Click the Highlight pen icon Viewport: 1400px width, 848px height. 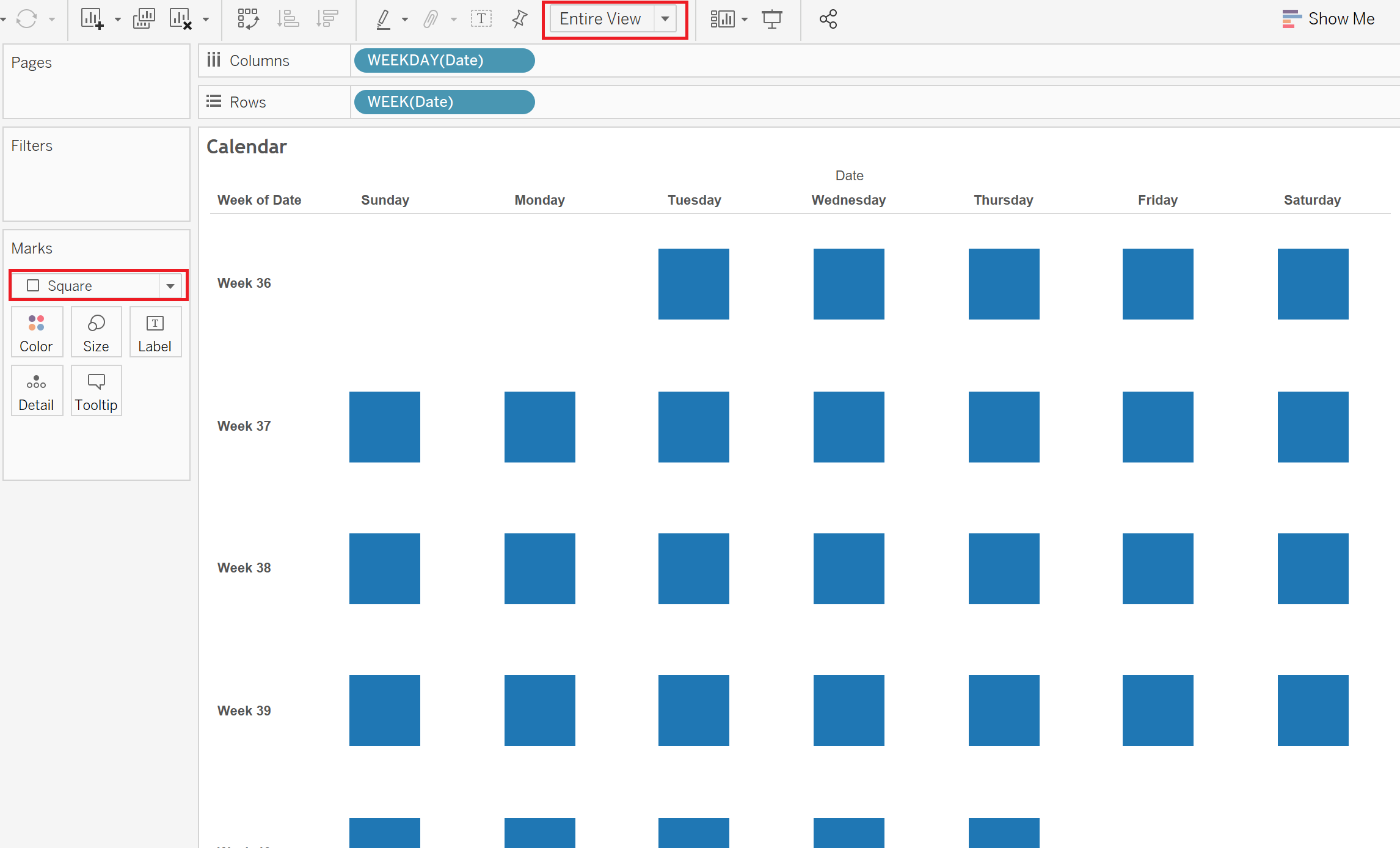pyautogui.click(x=383, y=19)
